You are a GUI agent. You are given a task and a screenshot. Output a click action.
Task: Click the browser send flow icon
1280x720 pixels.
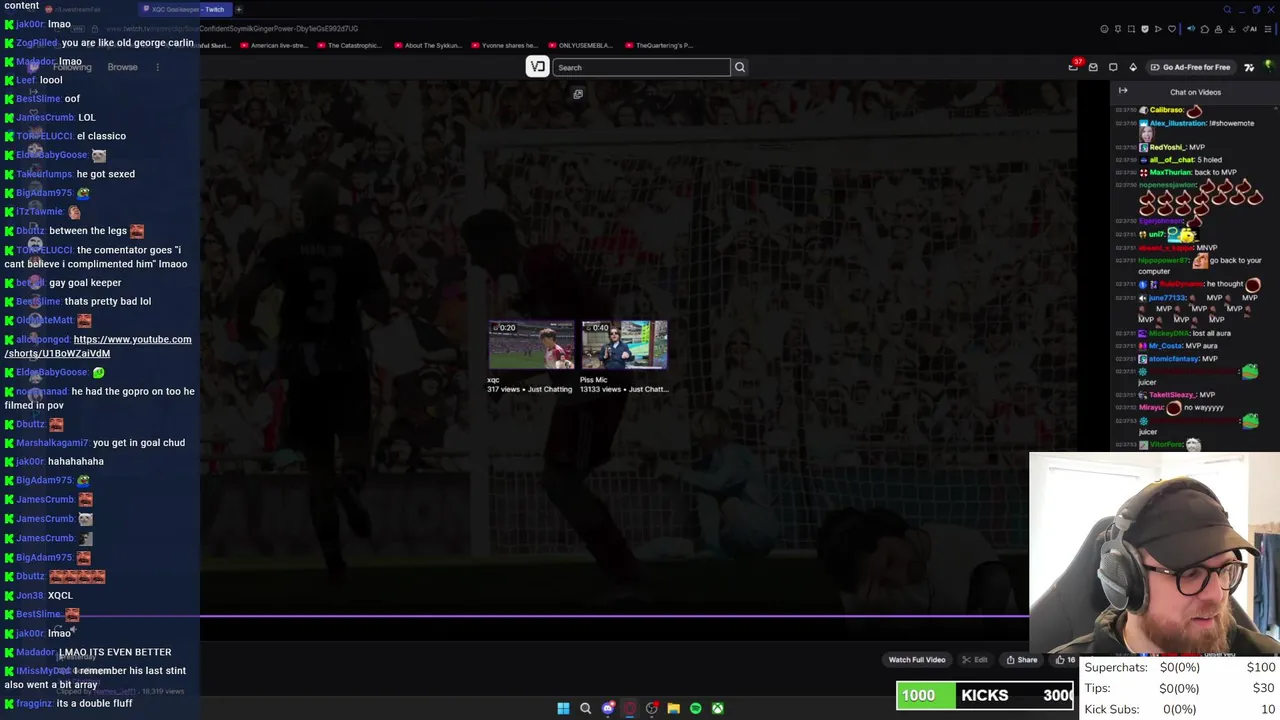1158,29
